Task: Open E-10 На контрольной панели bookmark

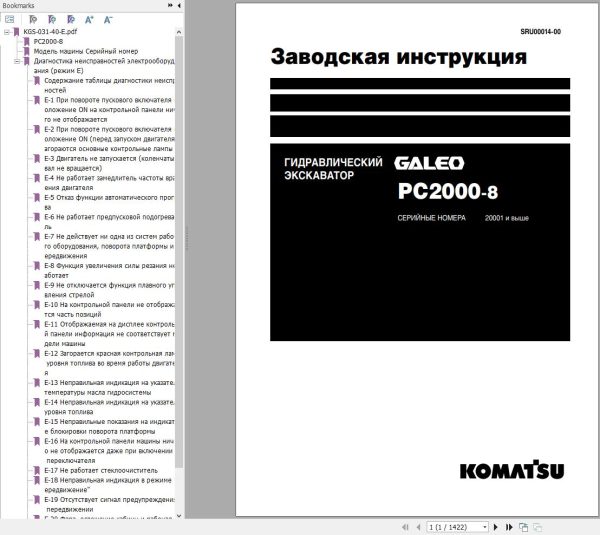Action: pyautogui.click(x=109, y=310)
